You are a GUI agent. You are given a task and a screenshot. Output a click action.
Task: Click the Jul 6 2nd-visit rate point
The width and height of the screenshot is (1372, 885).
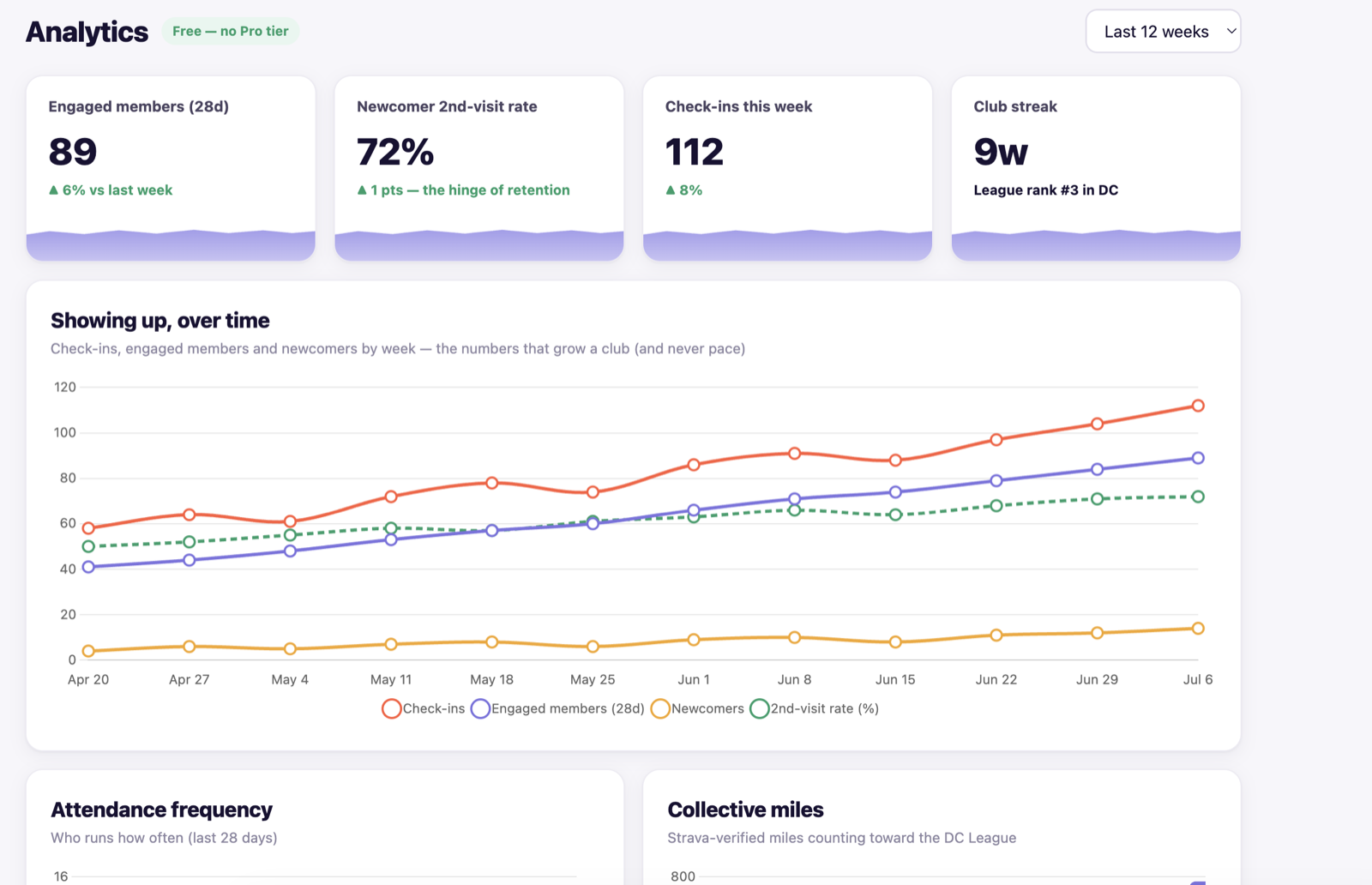click(1198, 497)
